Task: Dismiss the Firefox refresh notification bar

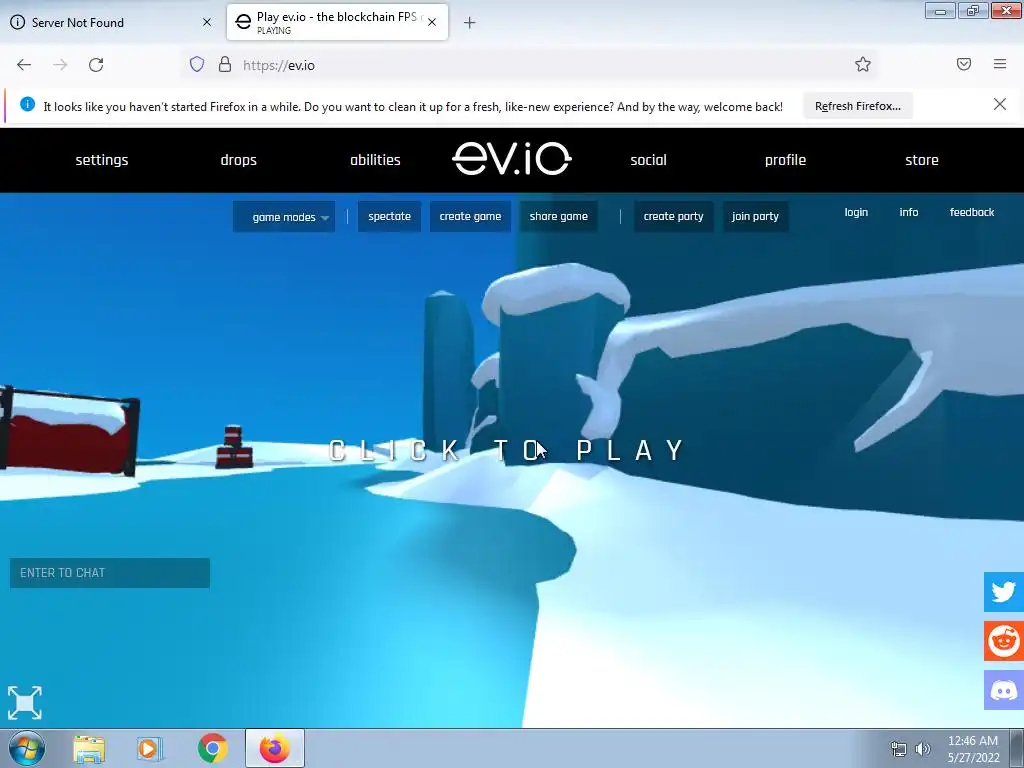Action: 1000,104
